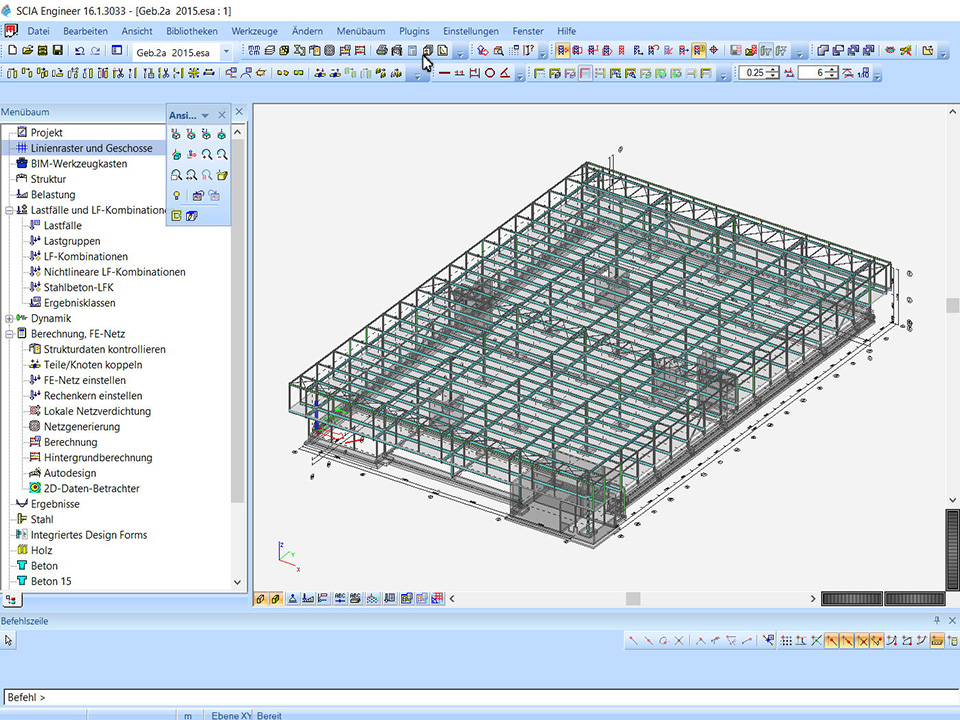Click the Undo arrow icon
This screenshot has width=960, height=720.
(79, 50)
